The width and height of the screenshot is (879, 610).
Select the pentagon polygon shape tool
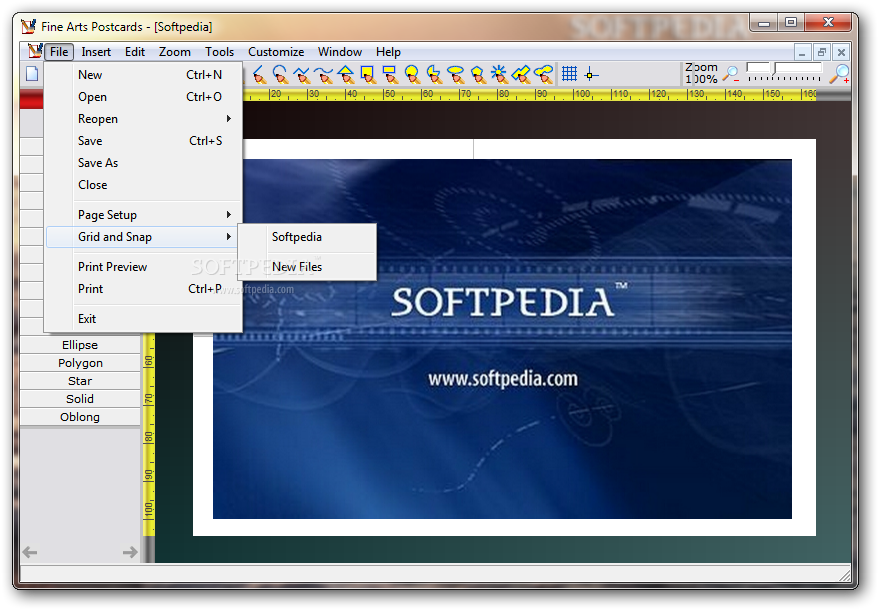tap(478, 74)
